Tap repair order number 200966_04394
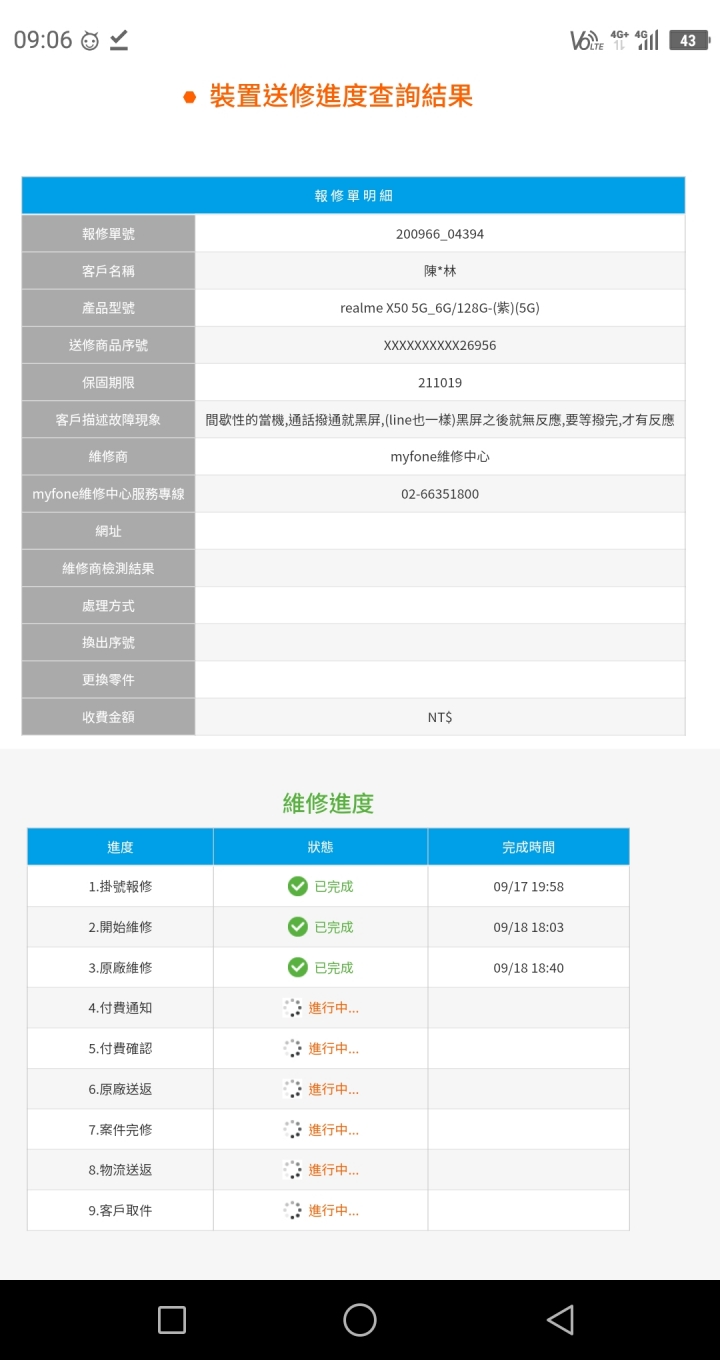 coord(440,234)
